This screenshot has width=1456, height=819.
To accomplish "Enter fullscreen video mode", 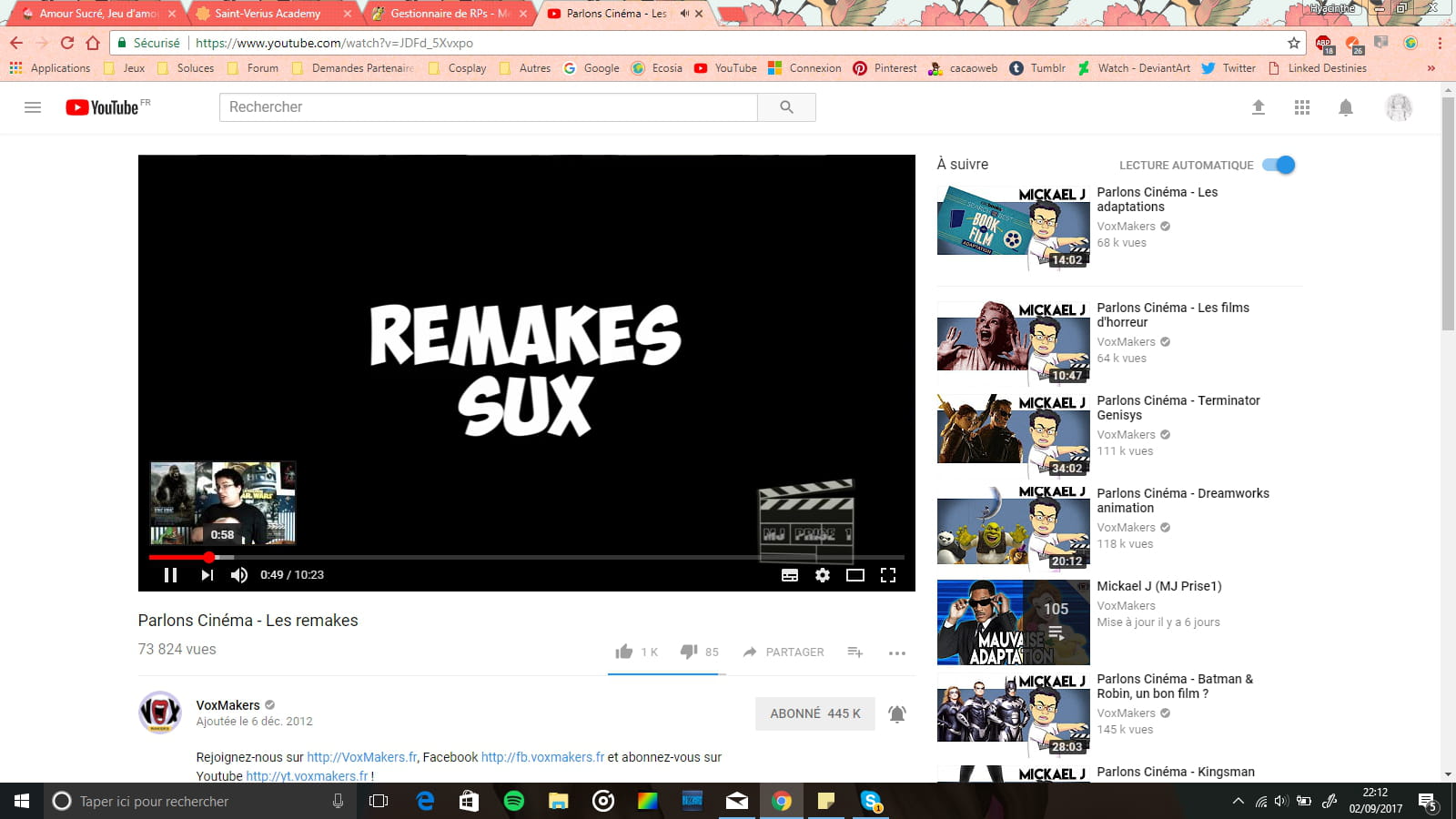I will pyautogui.click(x=888, y=575).
